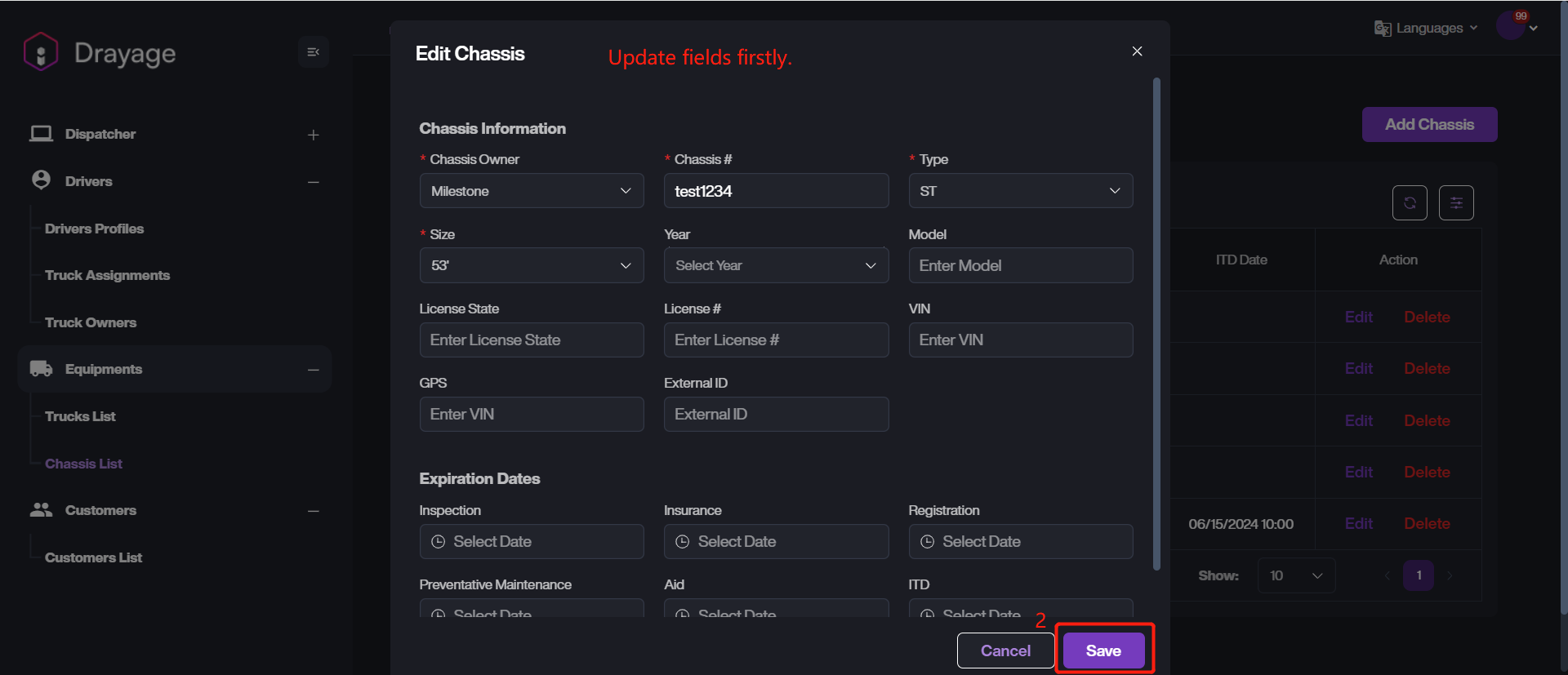Image resolution: width=1568 pixels, height=675 pixels.
Task: Click the Customers people icon
Action: [x=41, y=510]
